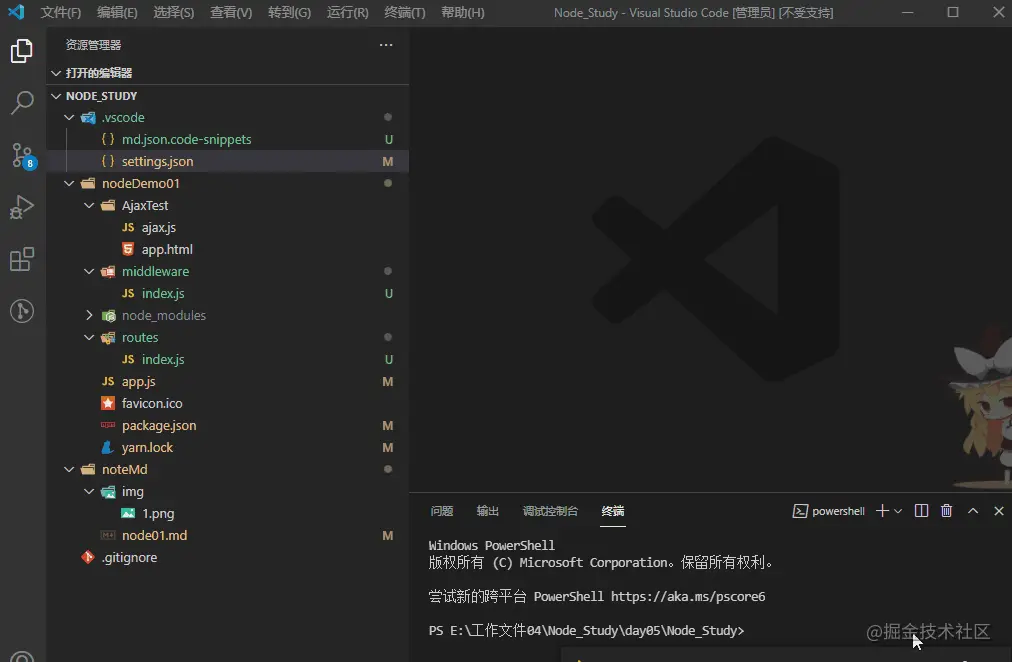Open the 查看(V) menu
Image resolution: width=1012 pixels, height=662 pixels.
point(231,12)
